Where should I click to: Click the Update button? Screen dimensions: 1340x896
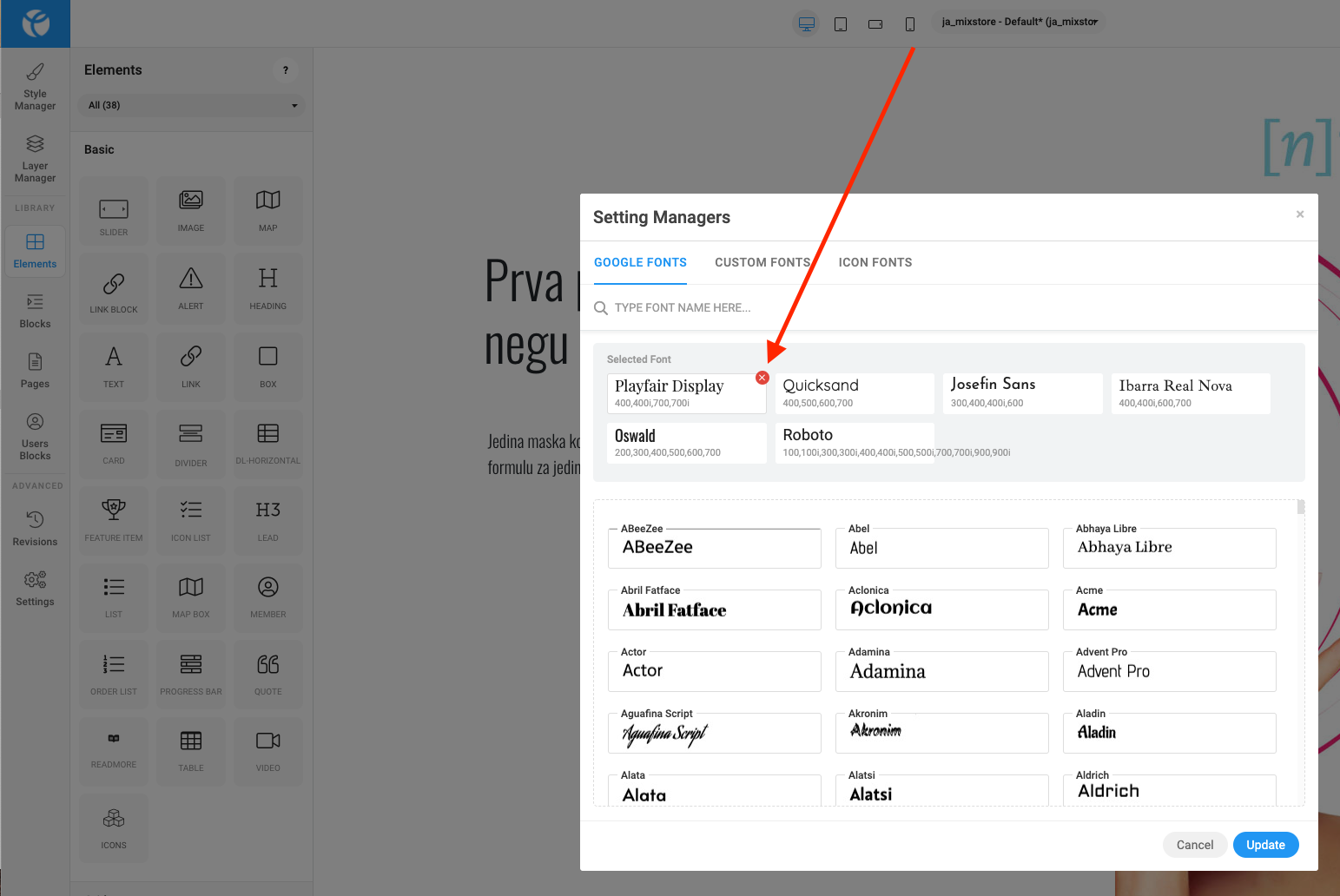point(1265,845)
